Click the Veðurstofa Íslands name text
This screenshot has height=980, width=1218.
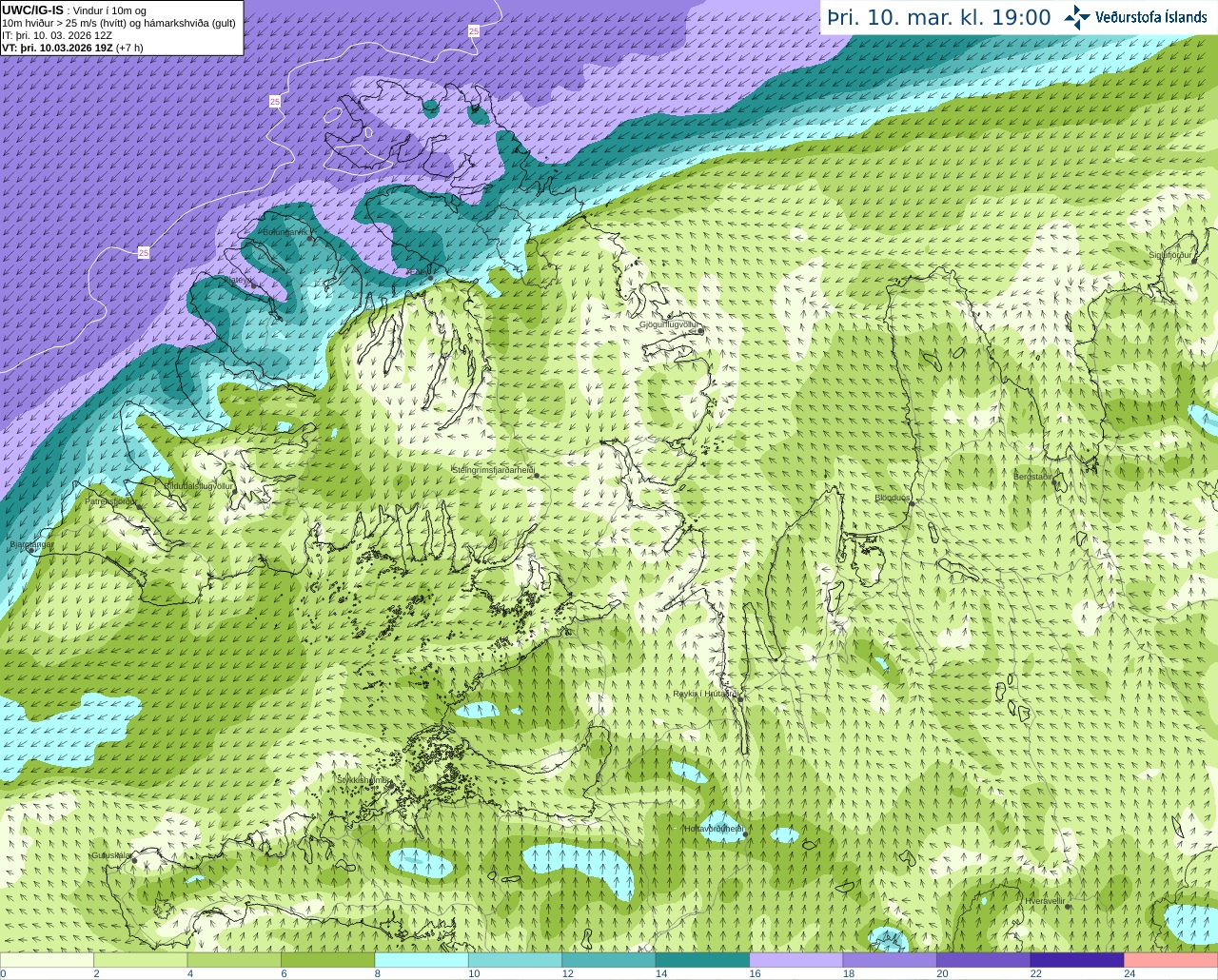click(1151, 17)
